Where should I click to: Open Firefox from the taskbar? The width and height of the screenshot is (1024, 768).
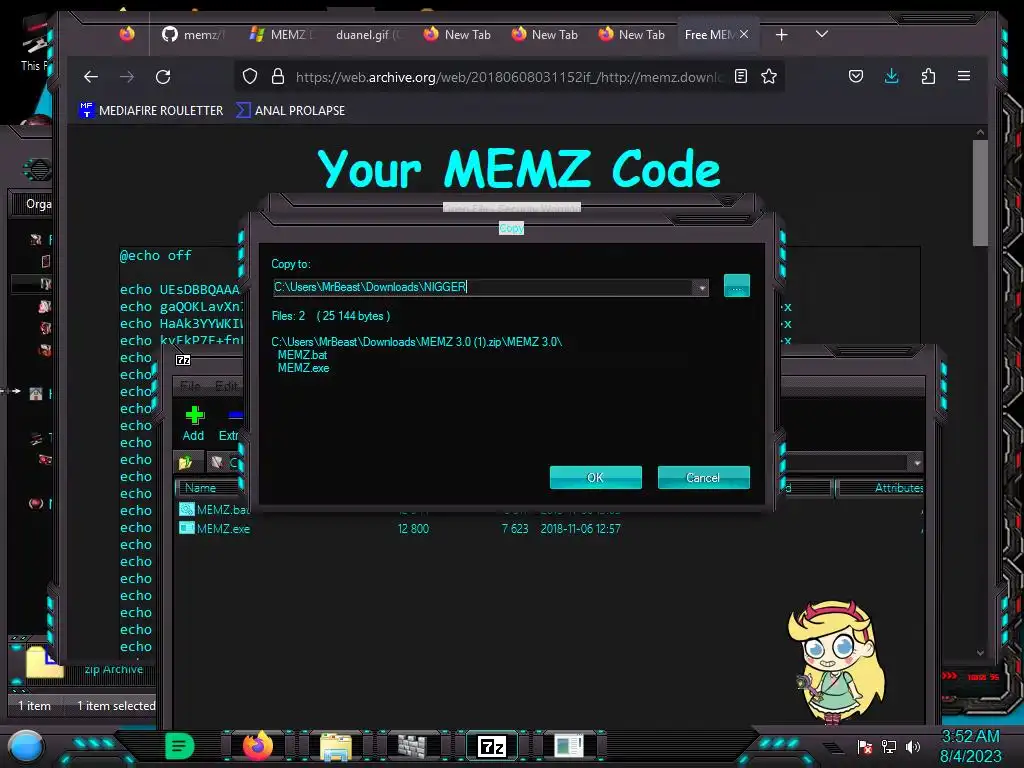(x=258, y=746)
